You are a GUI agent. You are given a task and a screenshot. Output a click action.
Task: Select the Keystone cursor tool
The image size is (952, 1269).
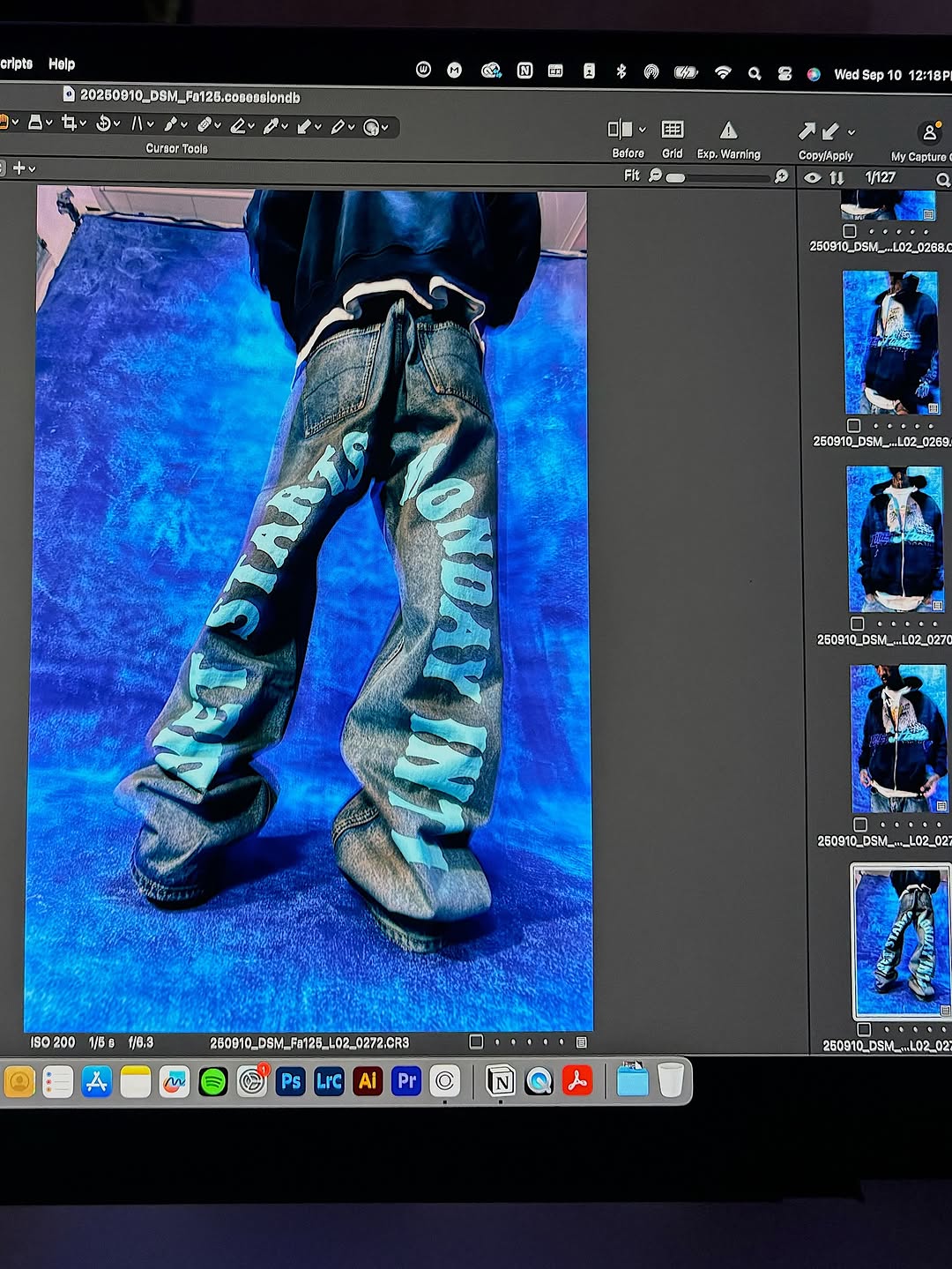(138, 124)
